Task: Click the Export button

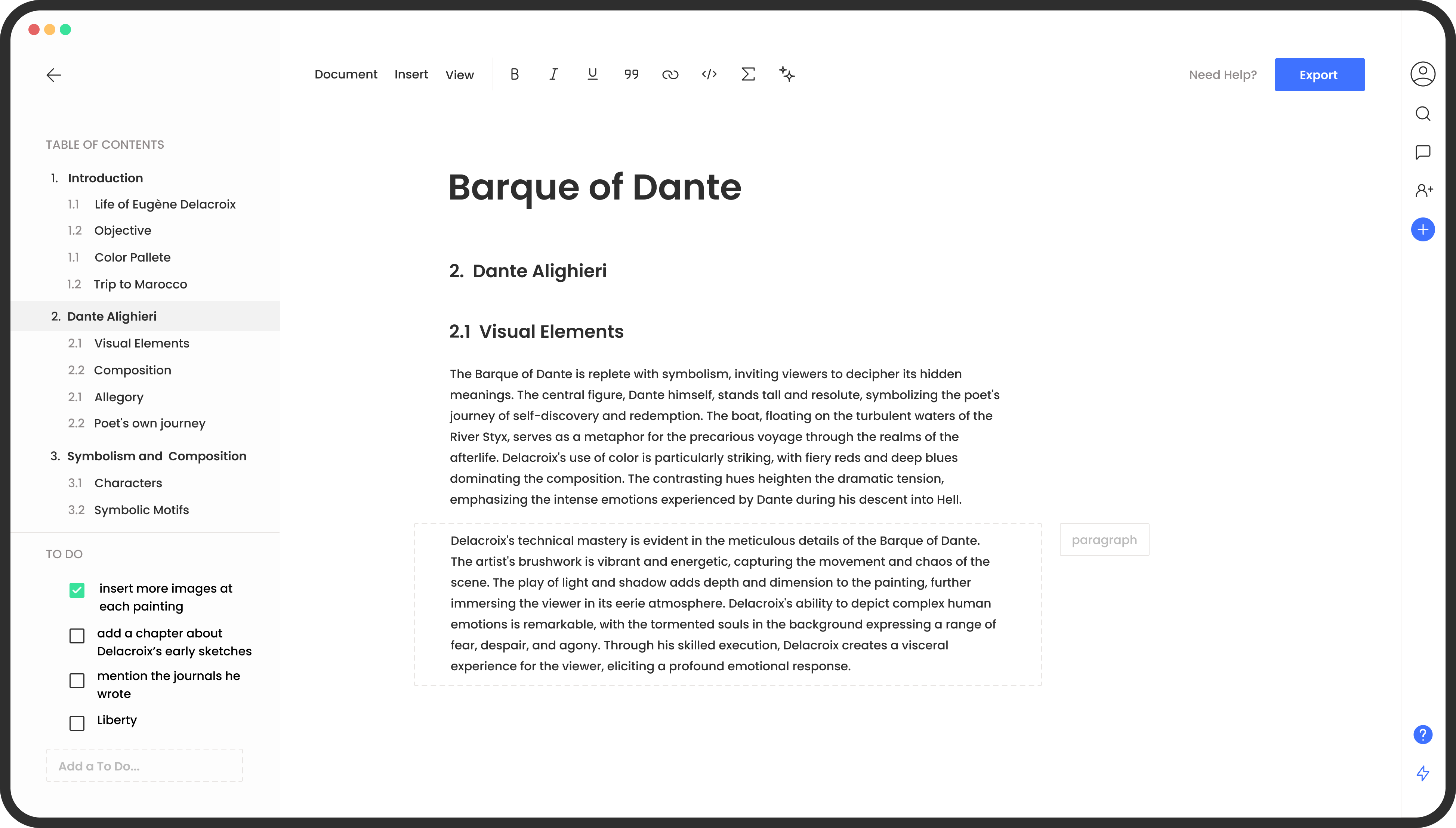Action: pyautogui.click(x=1319, y=74)
